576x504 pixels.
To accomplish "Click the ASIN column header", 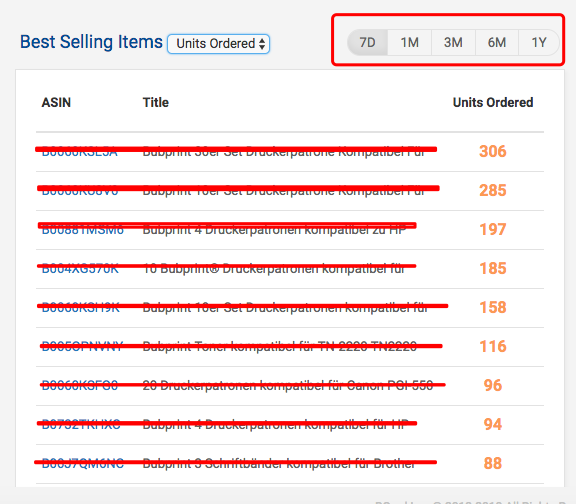I will pos(56,102).
